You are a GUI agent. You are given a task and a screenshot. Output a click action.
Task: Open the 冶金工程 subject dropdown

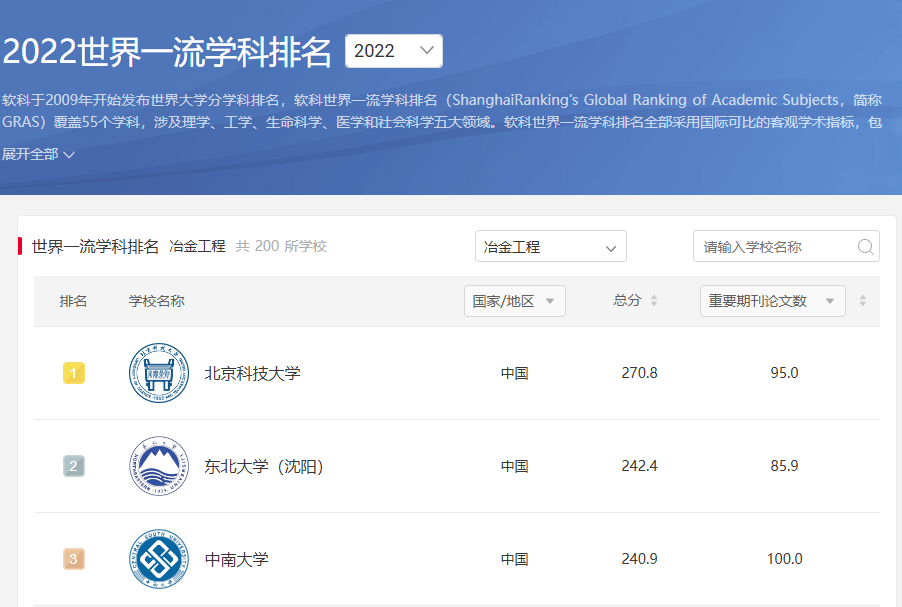[551, 246]
